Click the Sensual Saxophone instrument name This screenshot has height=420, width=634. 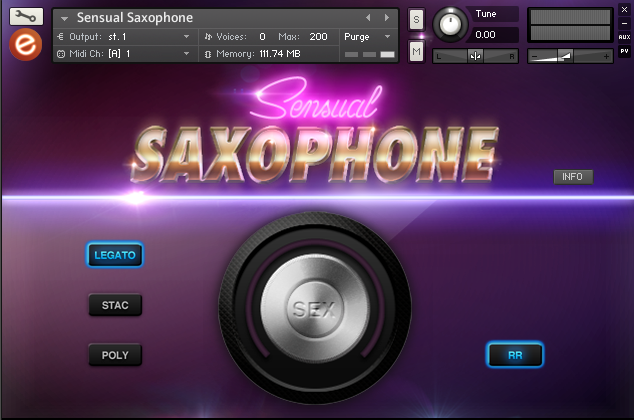pyautogui.click(x=135, y=18)
